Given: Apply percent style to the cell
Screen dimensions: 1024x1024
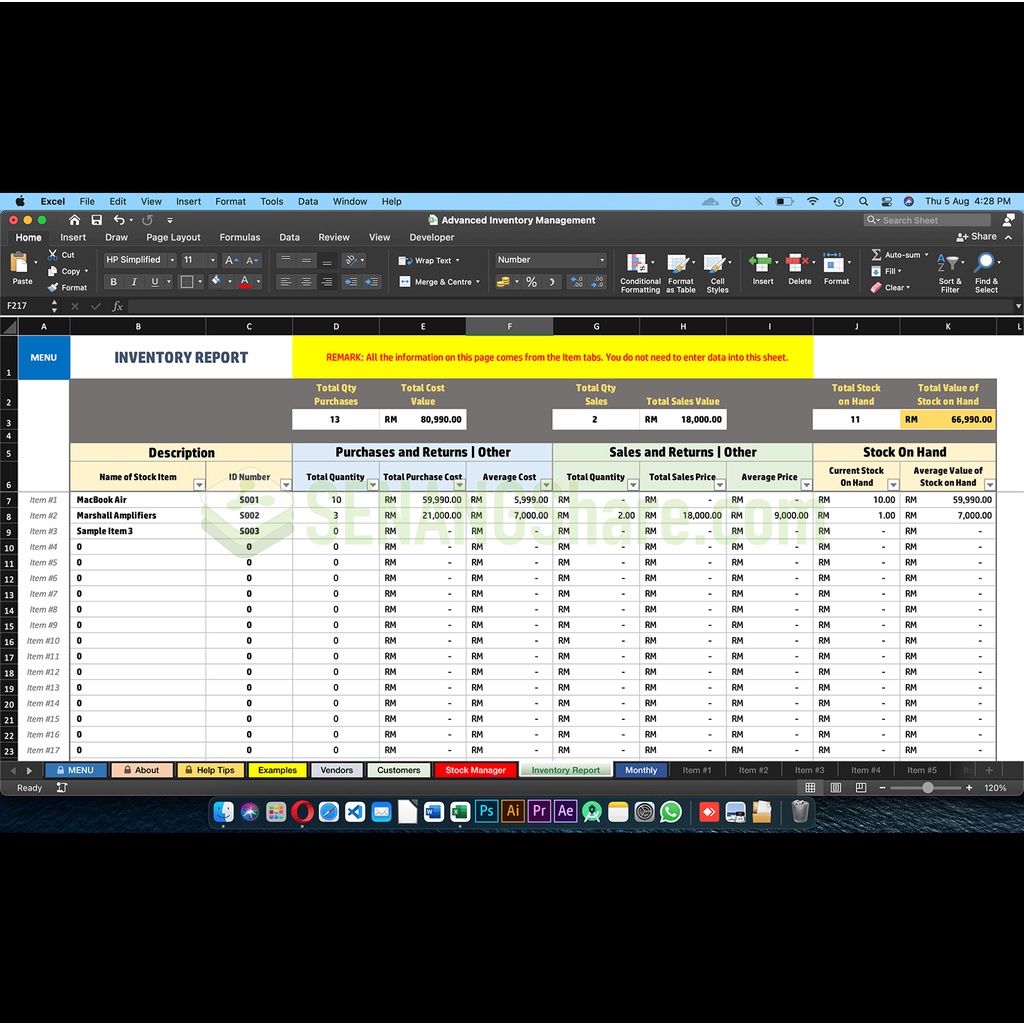Looking at the screenshot, I should 531,282.
